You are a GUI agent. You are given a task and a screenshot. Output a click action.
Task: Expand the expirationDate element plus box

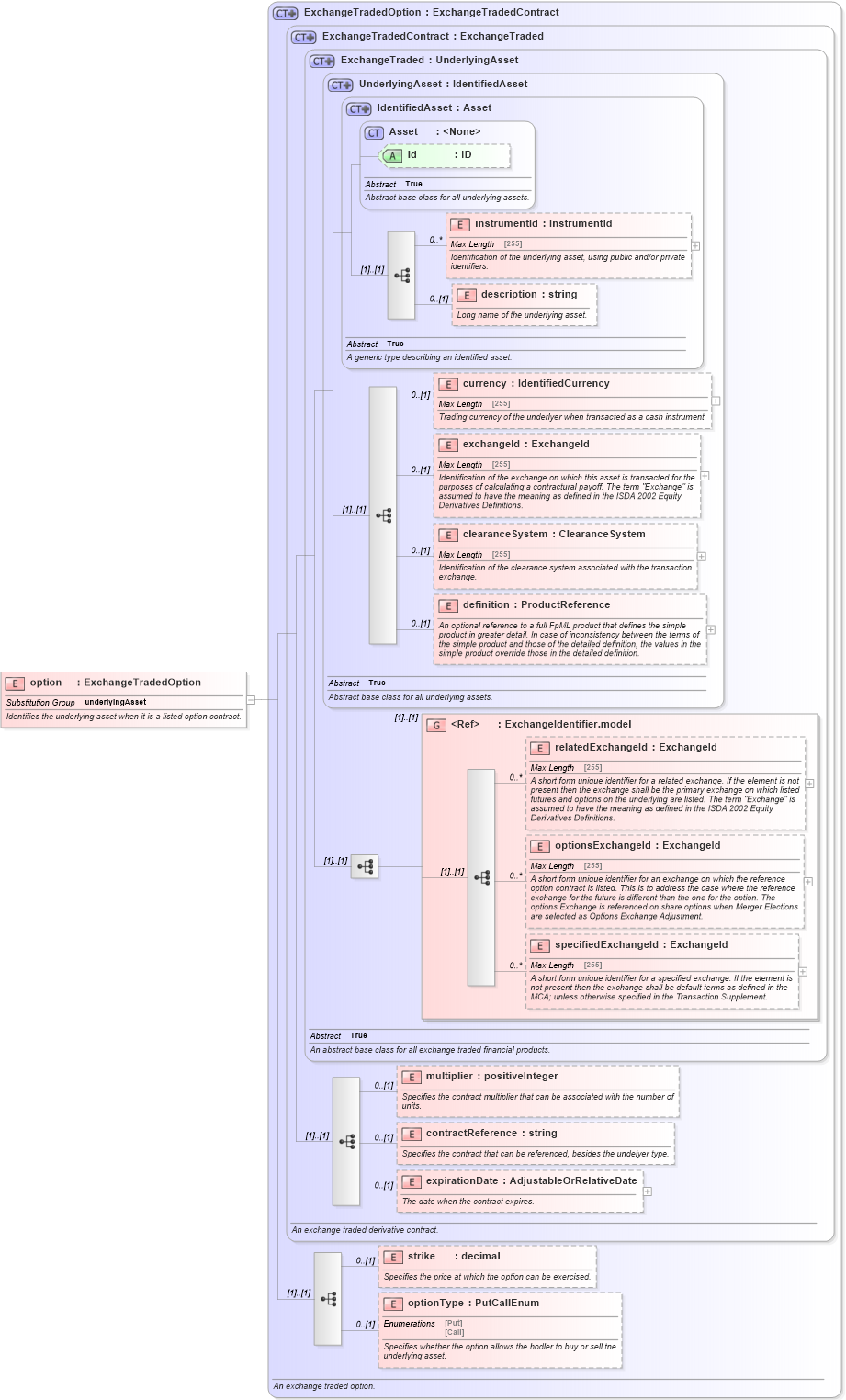(647, 1191)
